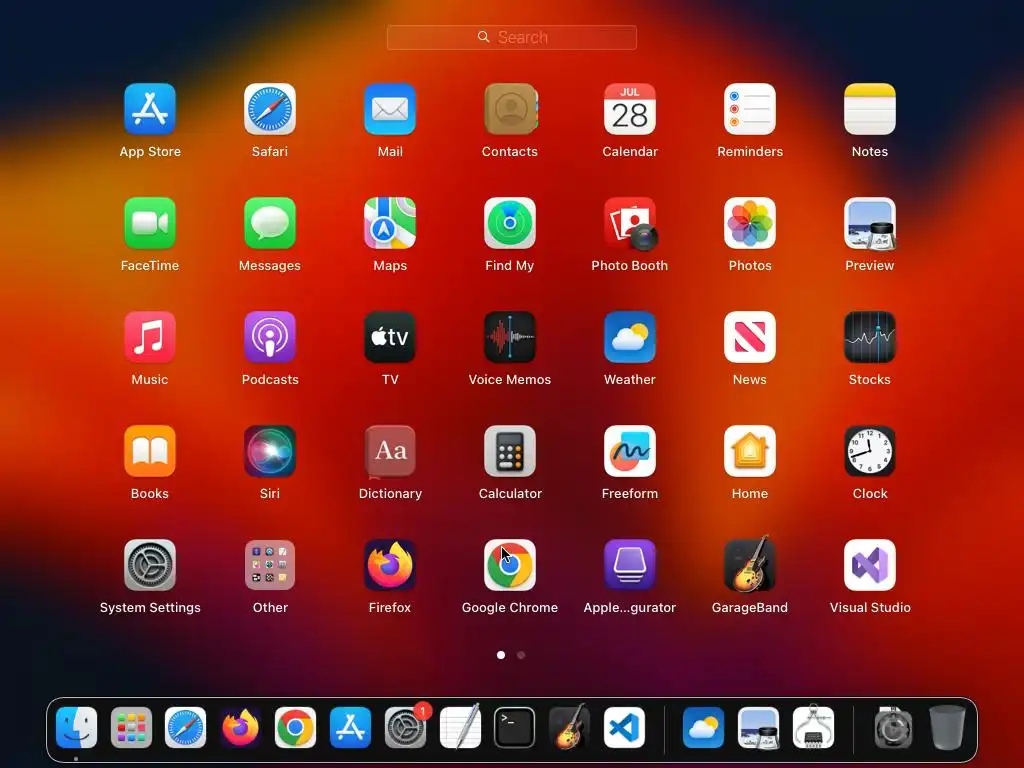Image resolution: width=1024 pixels, height=768 pixels.
Task: Launch Voice Memos
Action: click(510, 337)
